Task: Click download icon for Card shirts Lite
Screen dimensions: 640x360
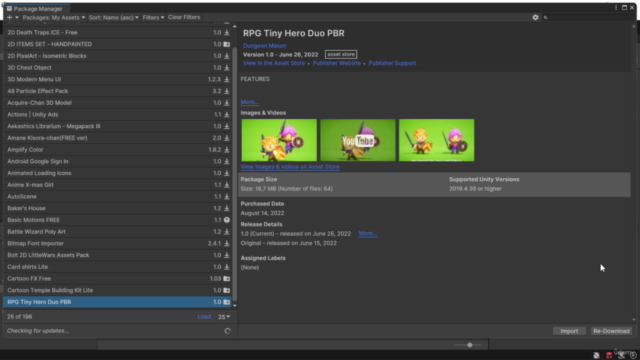Action: coord(227,267)
